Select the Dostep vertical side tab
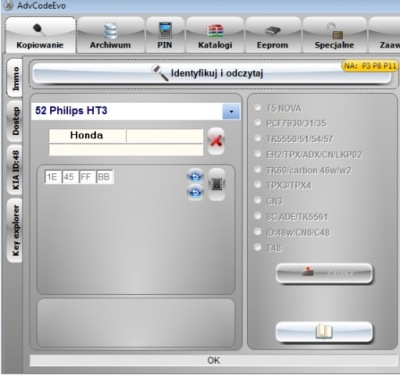Screen dimensions: 400x377 (x=15, y=121)
